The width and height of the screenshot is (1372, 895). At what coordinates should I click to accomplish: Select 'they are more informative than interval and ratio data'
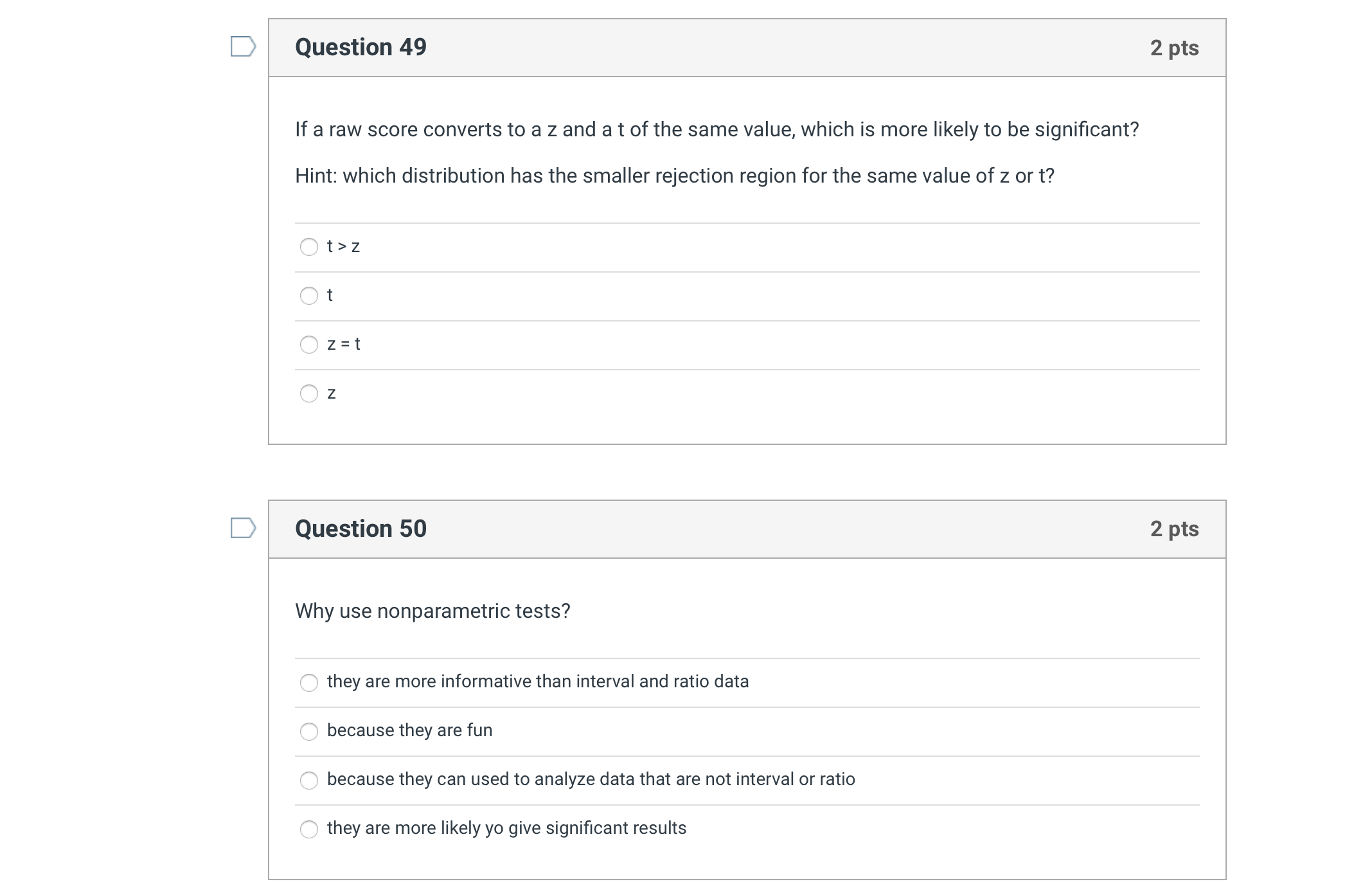(309, 683)
